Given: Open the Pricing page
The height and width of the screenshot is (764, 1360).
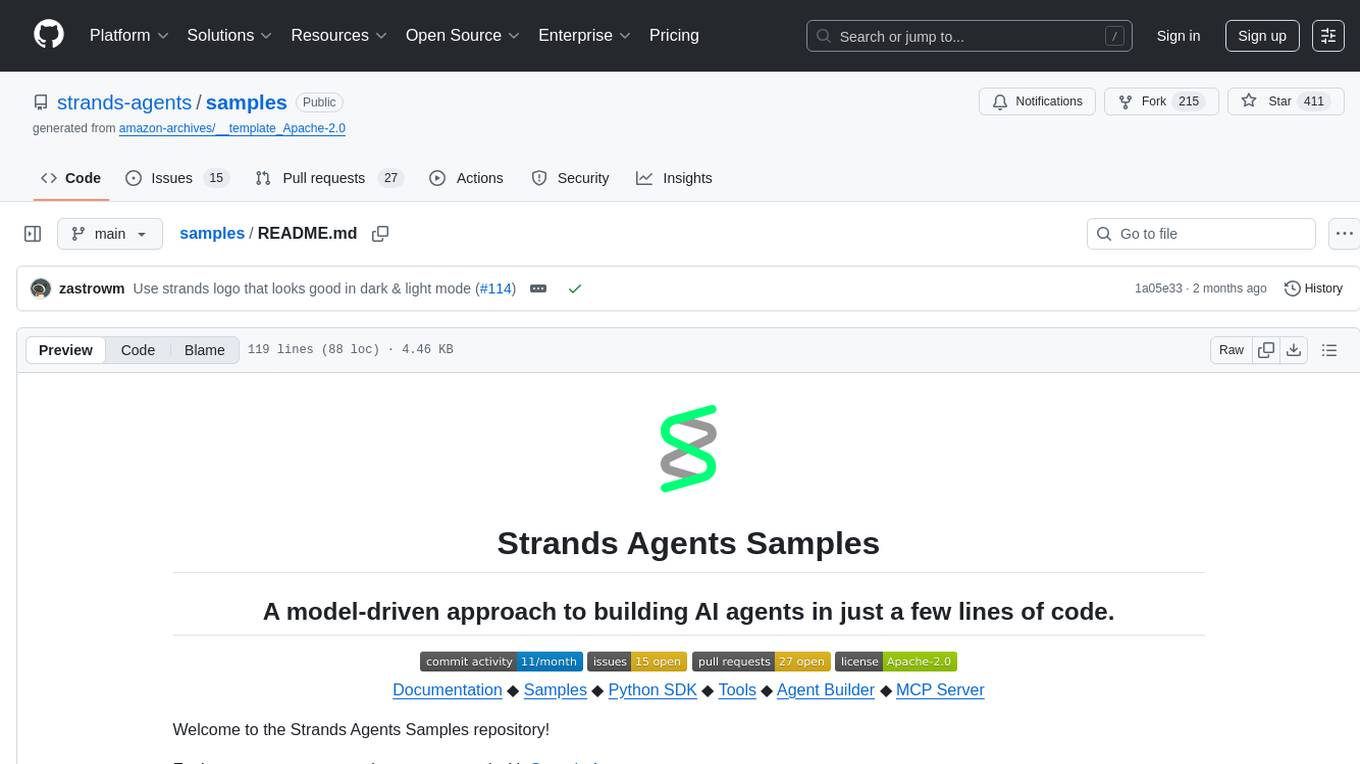Looking at the screenshot, I should pyautogui.click(x=674, y=35).
